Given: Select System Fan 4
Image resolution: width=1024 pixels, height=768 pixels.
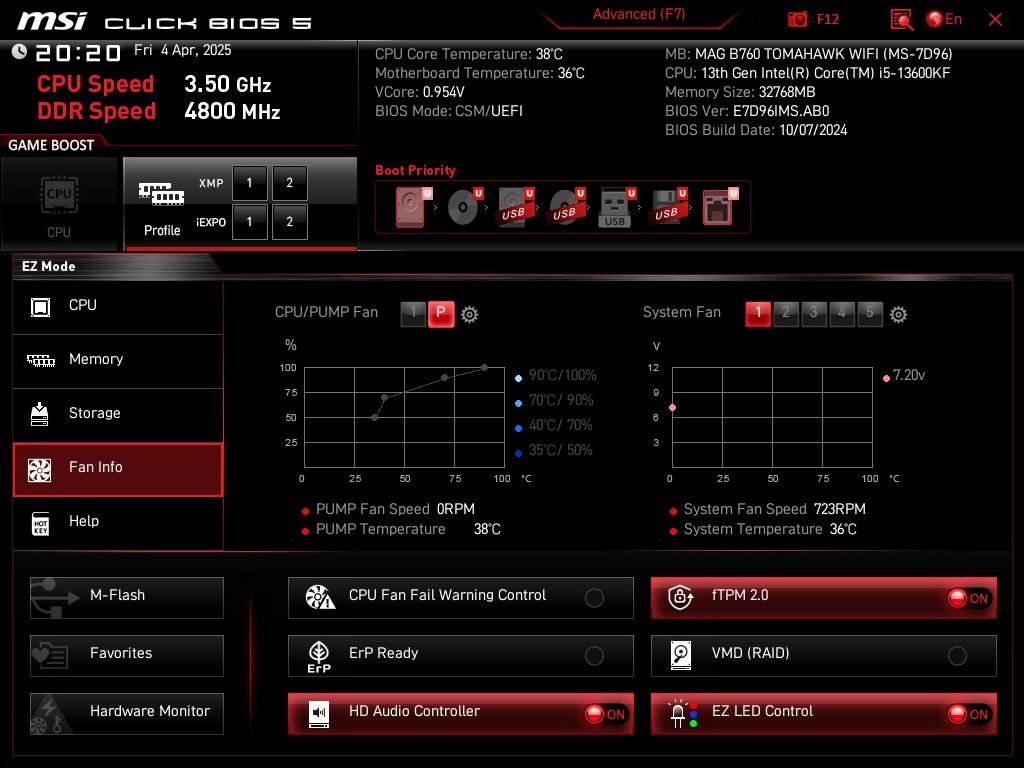Looking at the screenshot, I should point(842,313).
